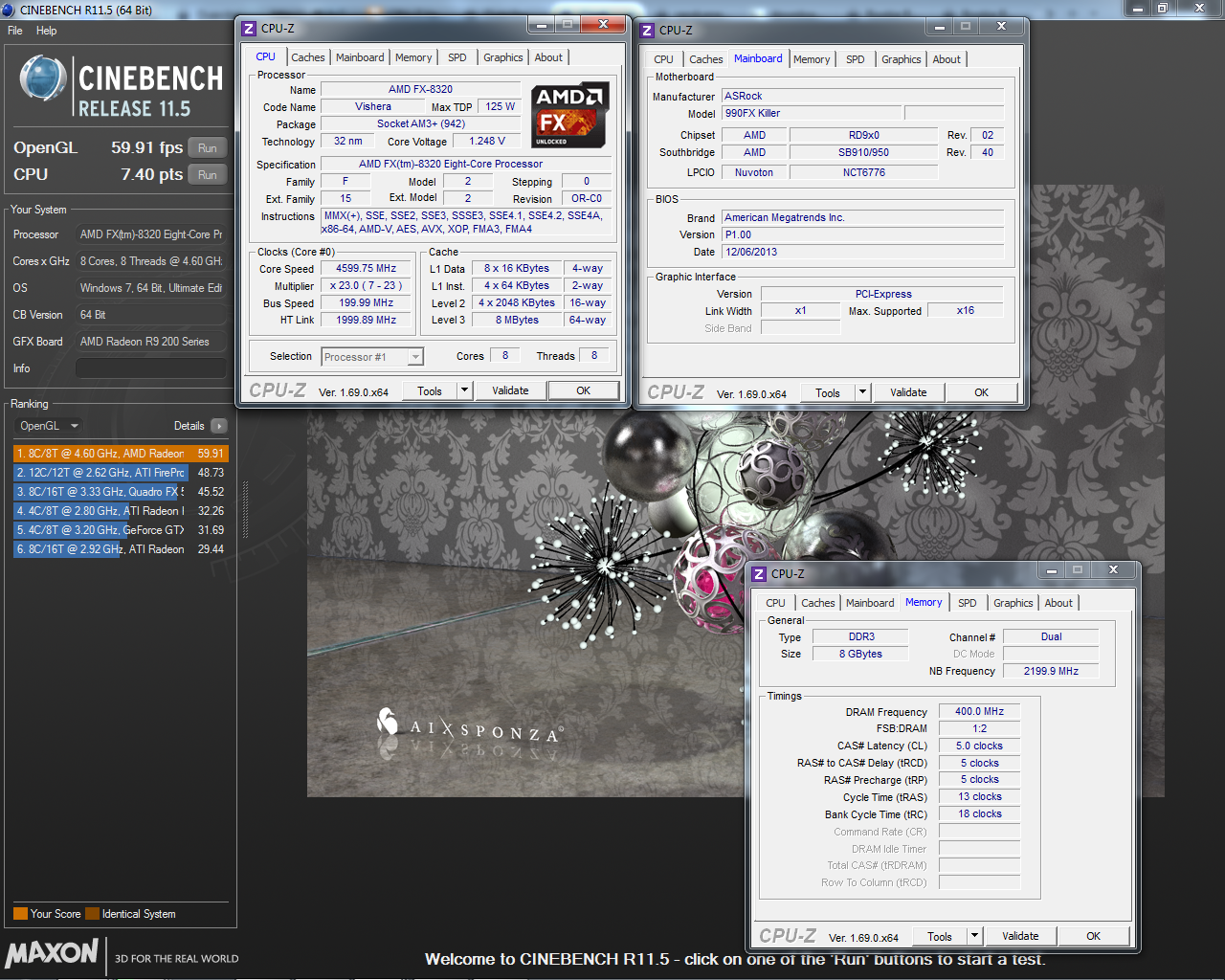
Task: Select ranking row 3 Quadro FX 45.52
Action: (121, 492)
